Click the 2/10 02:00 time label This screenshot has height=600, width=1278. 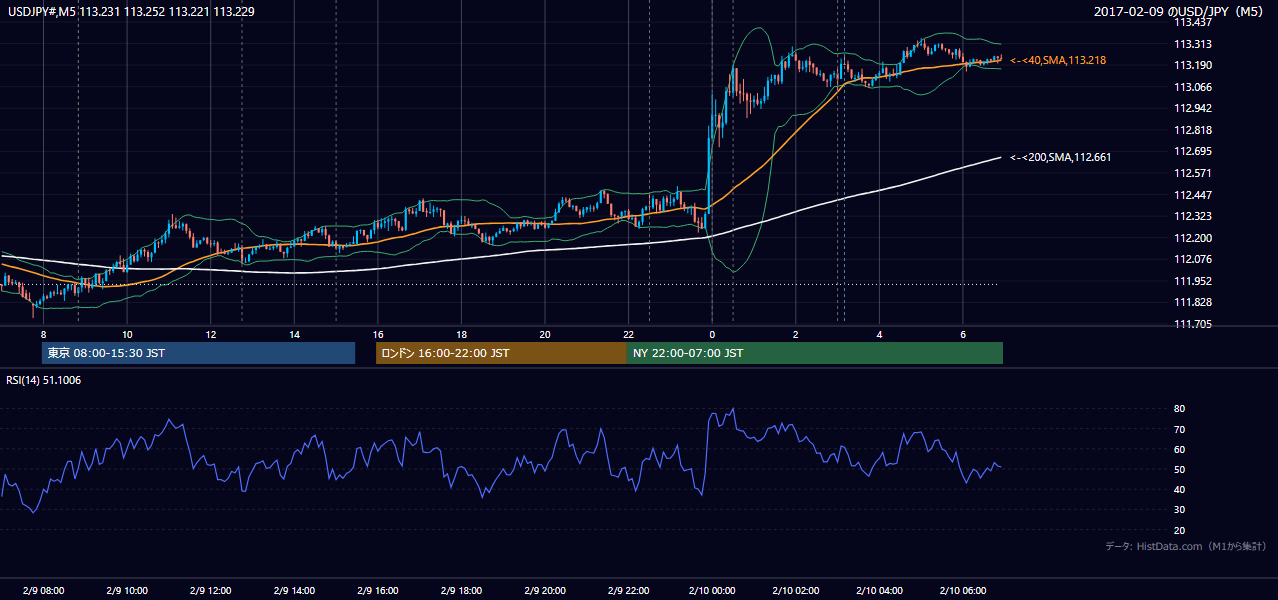coord(795,590)
